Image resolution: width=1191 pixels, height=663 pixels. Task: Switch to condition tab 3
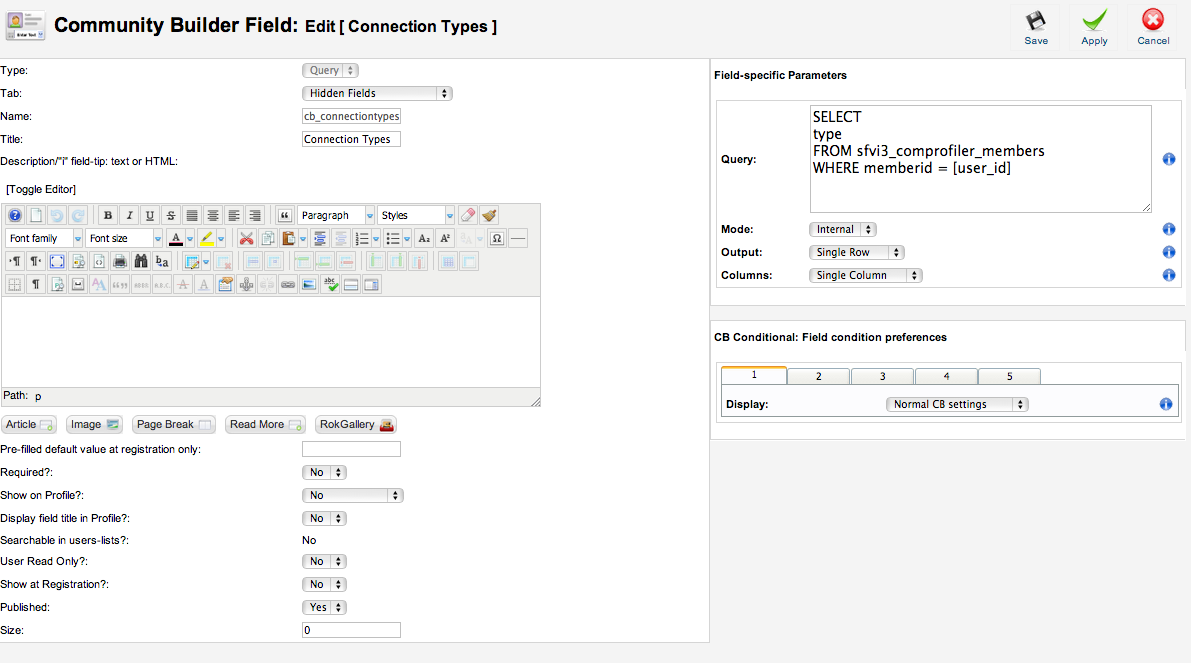coord(883,376)
